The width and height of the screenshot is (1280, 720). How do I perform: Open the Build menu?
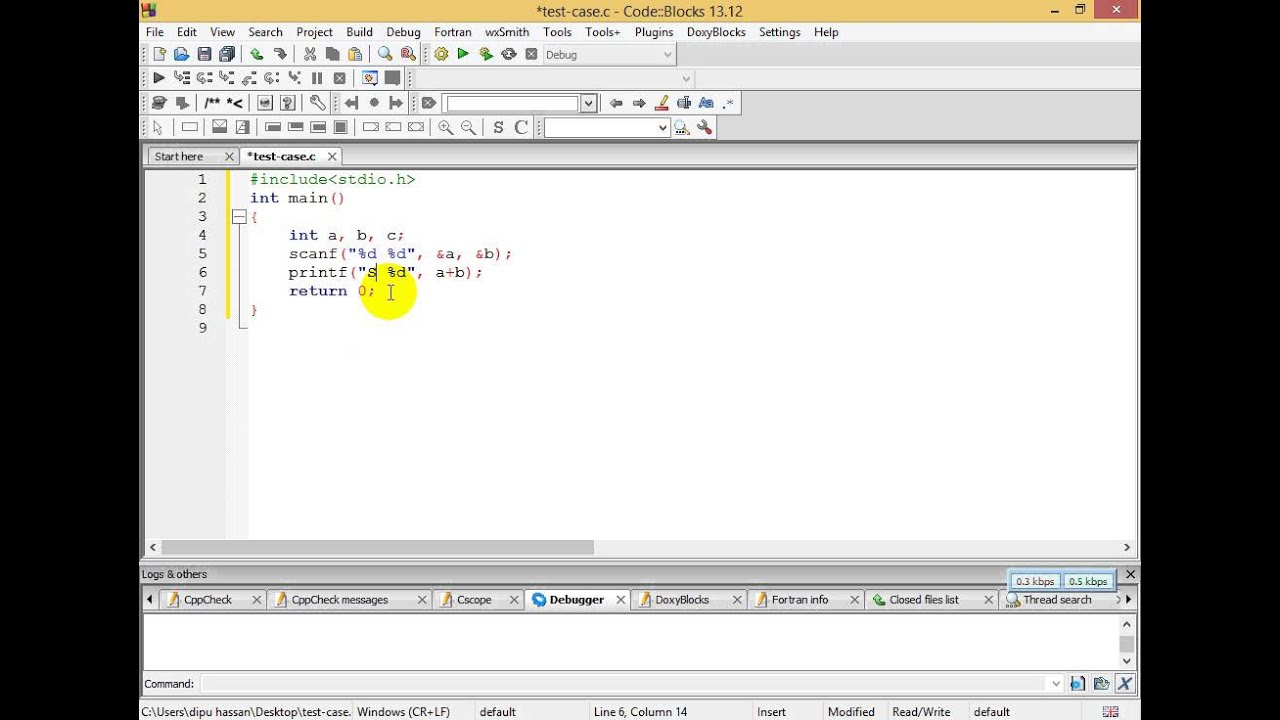(x=359, y=32)
